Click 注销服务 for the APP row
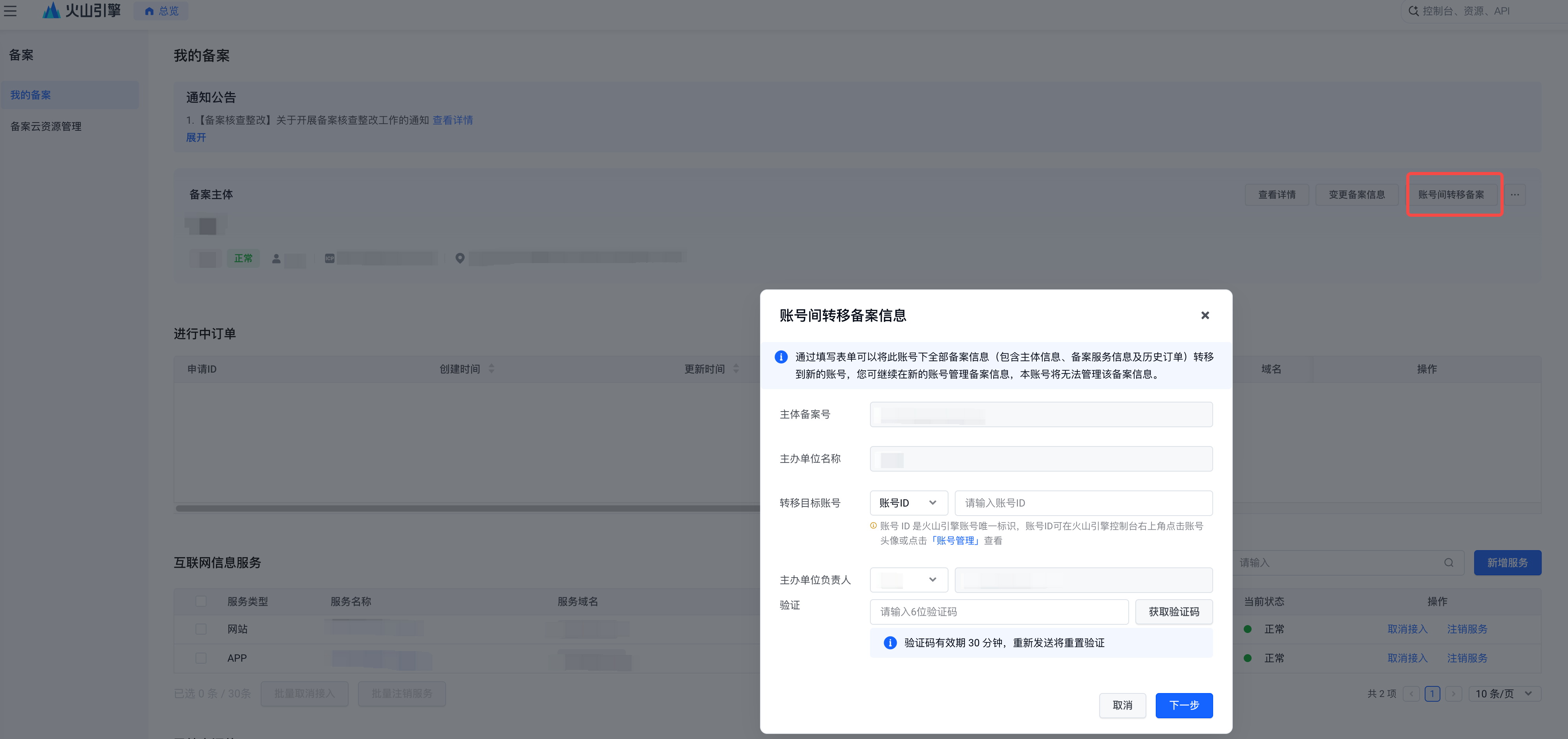 pos(1467,658)
